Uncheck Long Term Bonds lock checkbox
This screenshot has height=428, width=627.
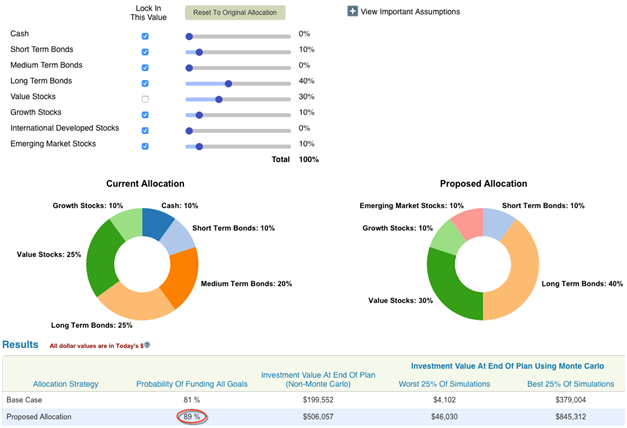[145, 83]
